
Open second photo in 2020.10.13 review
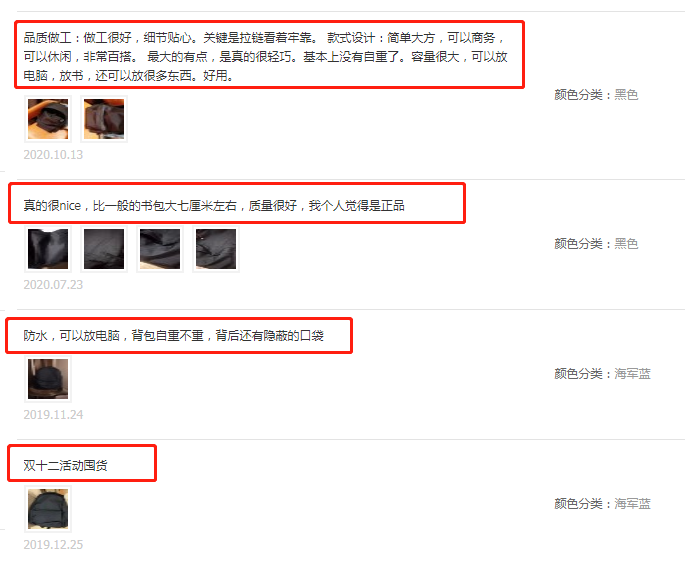tap(104, 119)
